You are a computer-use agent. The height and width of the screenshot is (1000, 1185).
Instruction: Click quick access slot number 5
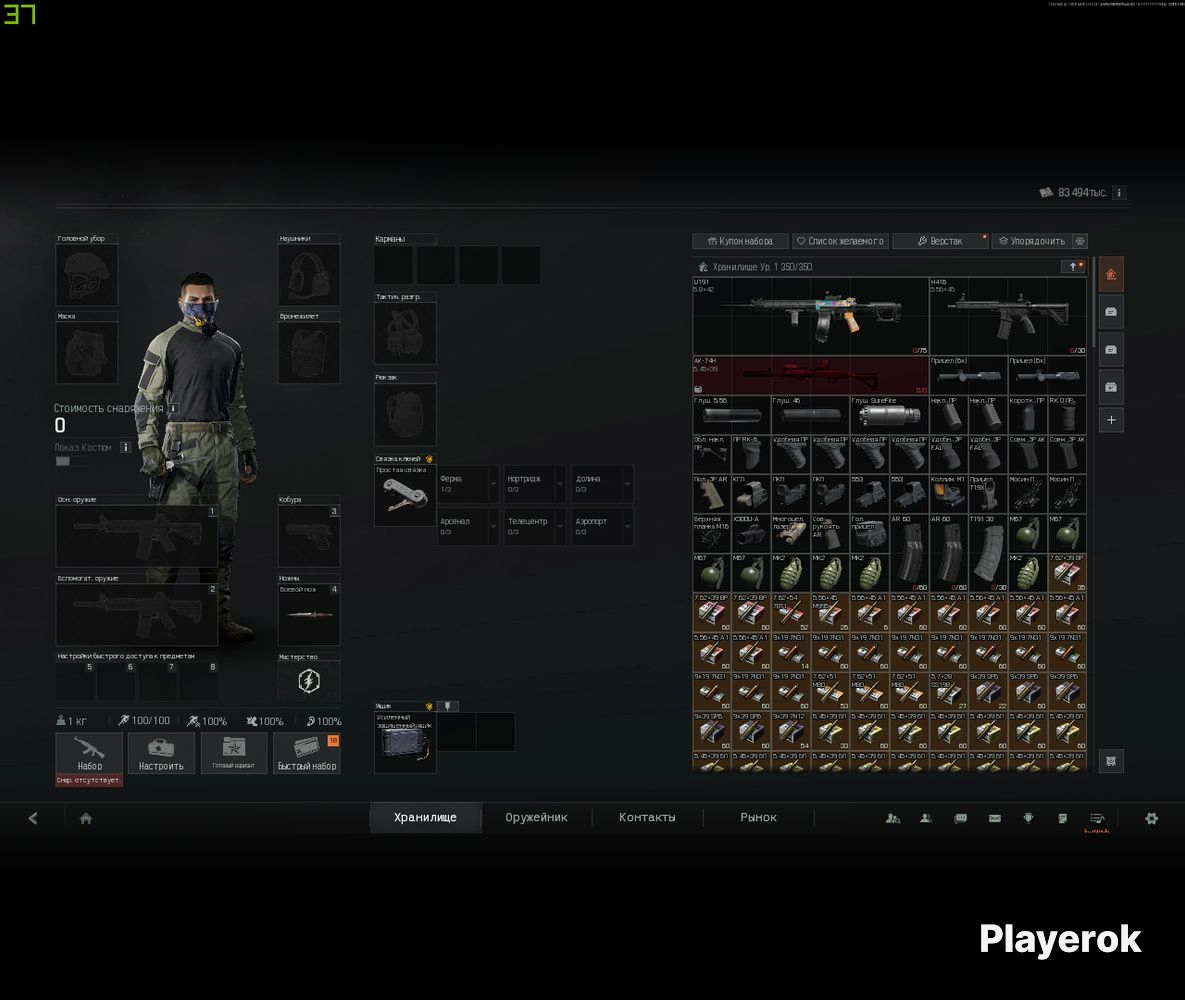pos(75,681)
